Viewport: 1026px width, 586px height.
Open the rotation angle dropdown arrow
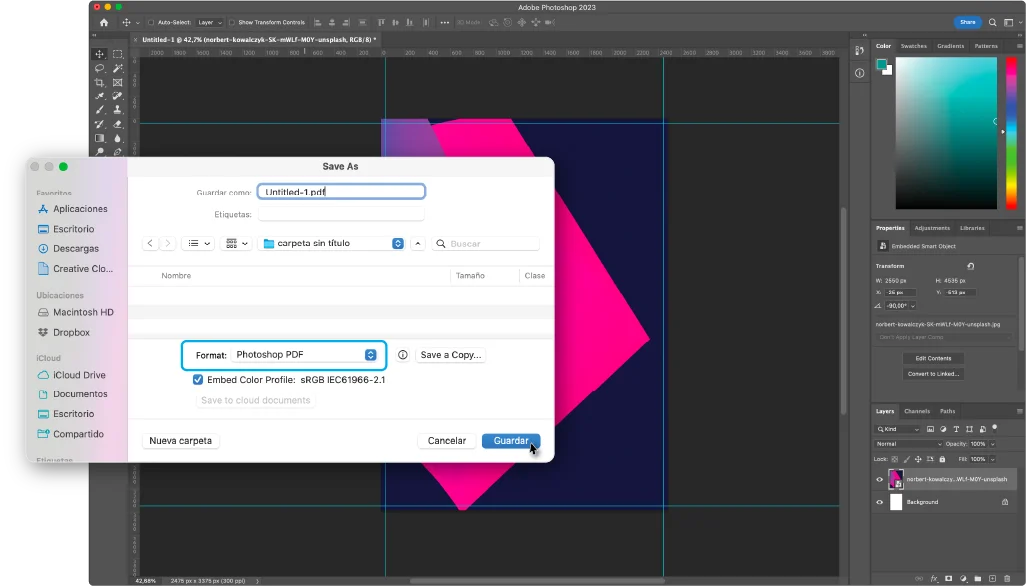[x=913, y=306]
